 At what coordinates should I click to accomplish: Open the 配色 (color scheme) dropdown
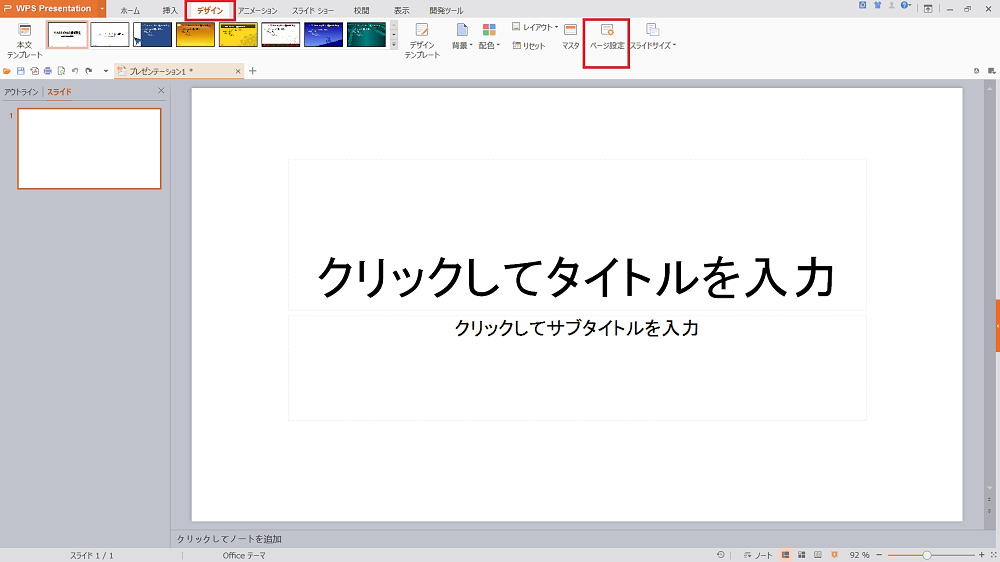coord(489,37)
